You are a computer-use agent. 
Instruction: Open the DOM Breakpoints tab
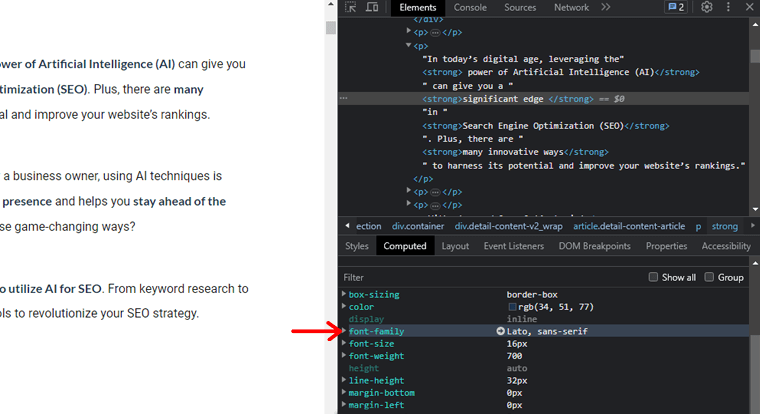click(594, 246)
